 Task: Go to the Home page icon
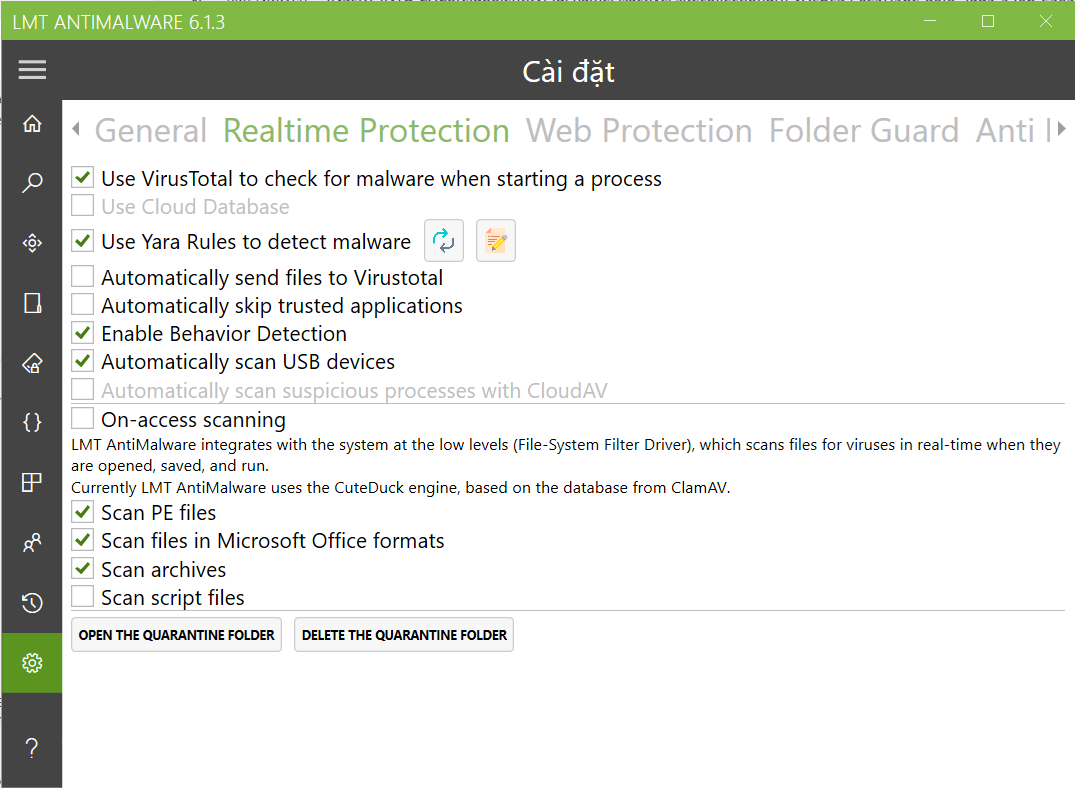pyautogui.click(x=32, y=124)
